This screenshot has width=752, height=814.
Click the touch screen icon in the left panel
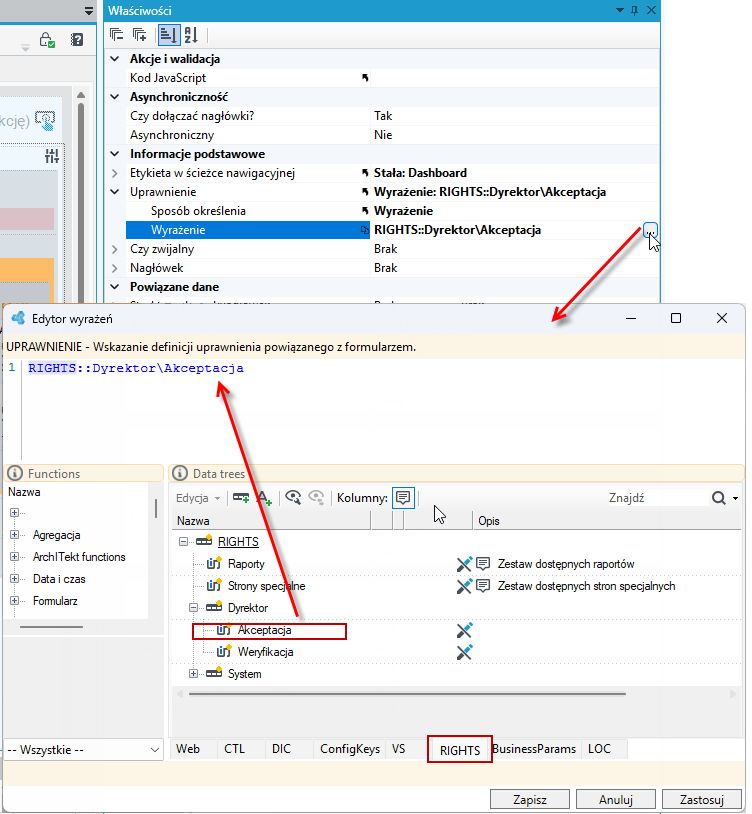[45, 120]
